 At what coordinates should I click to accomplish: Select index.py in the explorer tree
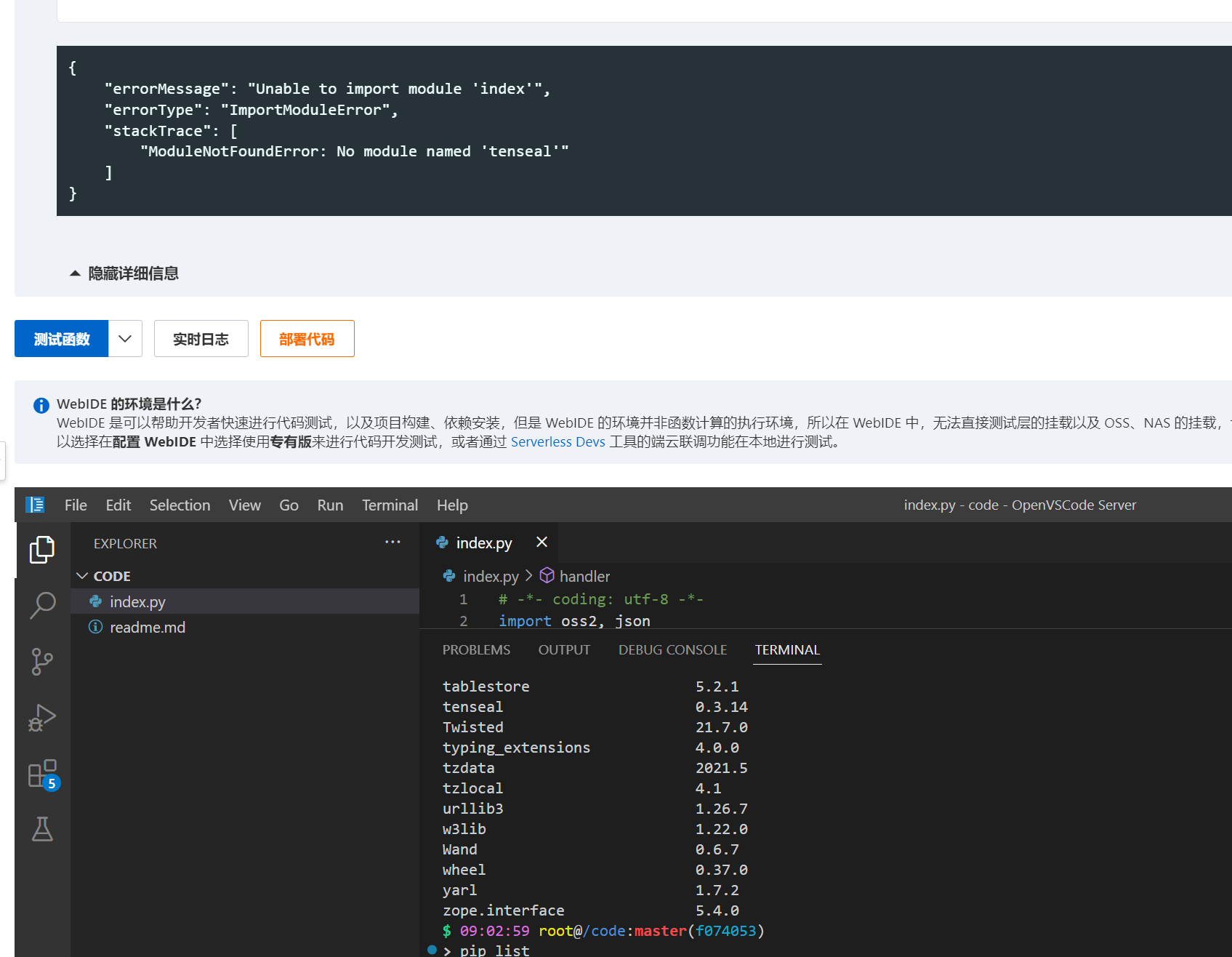[245, 601]
